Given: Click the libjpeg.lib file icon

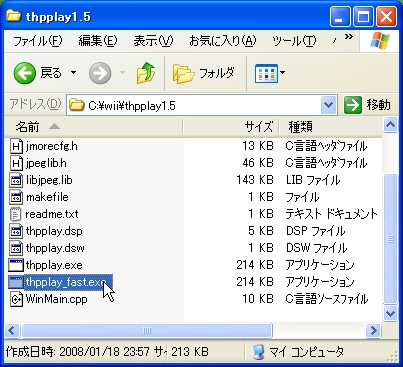Looking at the screenshot, I should [x=16, y=180].
